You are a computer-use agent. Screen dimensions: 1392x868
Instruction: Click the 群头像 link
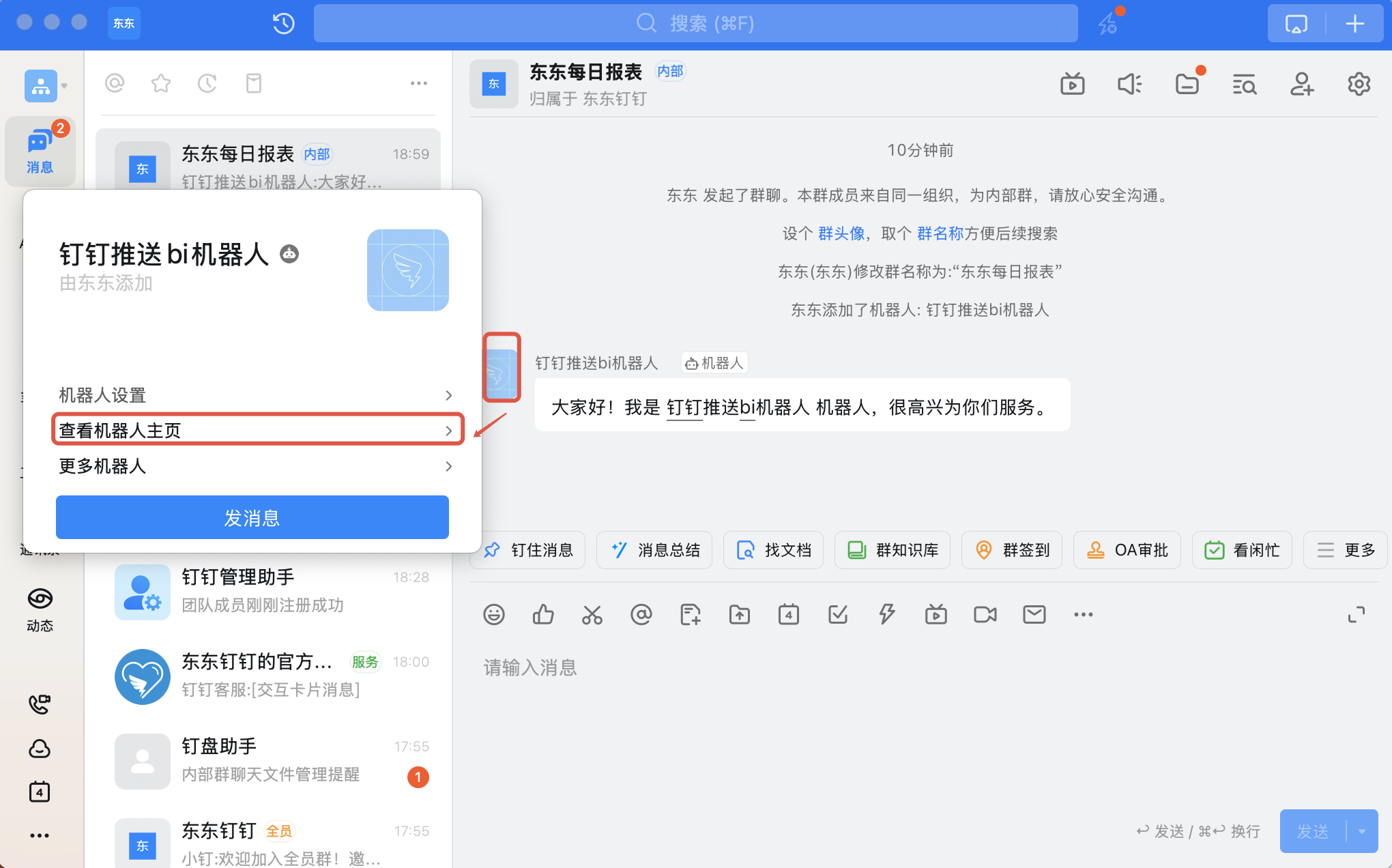841,233
